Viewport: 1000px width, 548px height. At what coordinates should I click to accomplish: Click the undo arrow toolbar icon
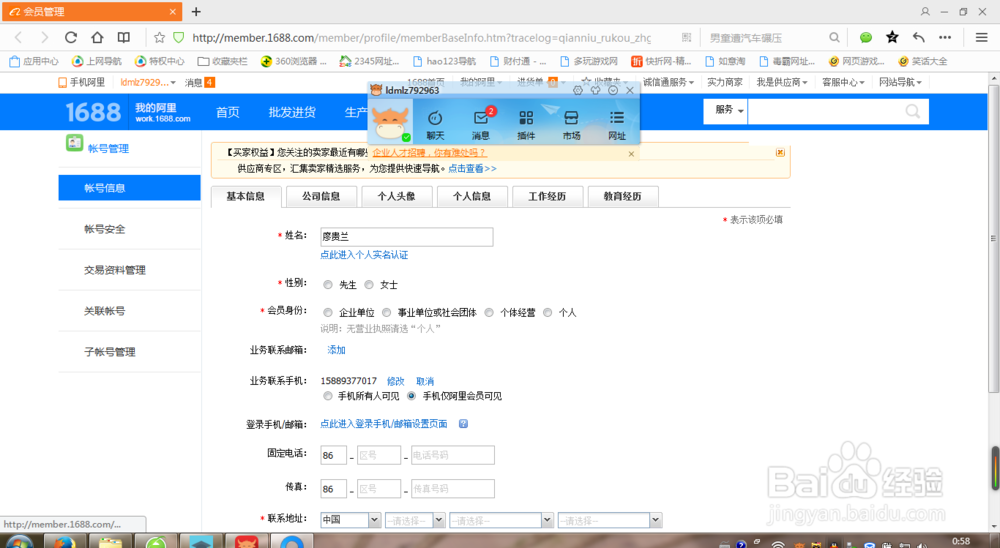pyautogui.click(x=918, y=38)
